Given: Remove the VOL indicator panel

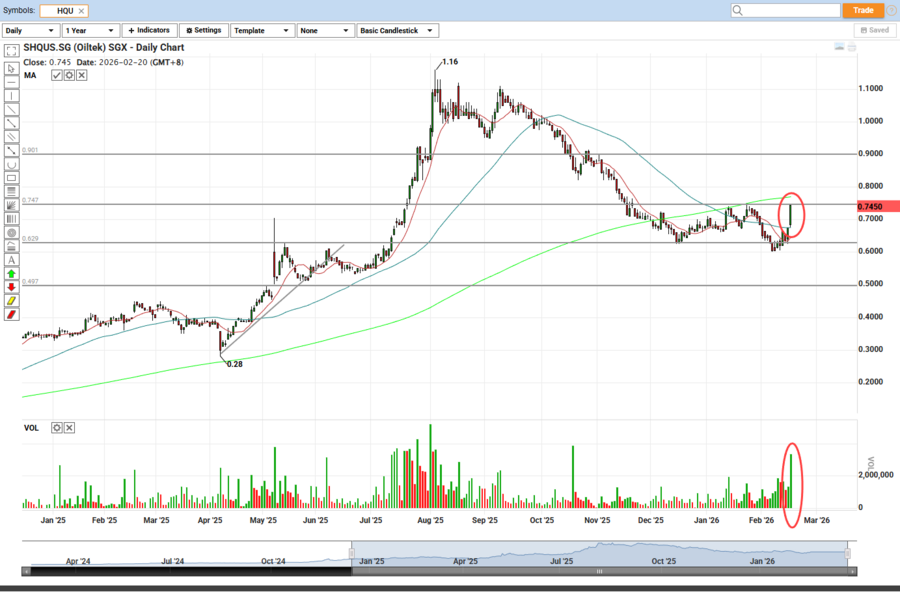Looking at the screenshot, I should pos(69,427).
